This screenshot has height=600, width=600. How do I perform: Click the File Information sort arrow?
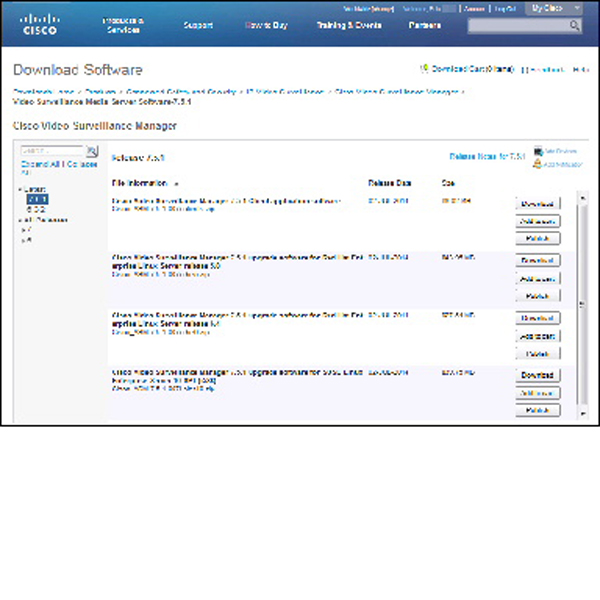point(176,184)
